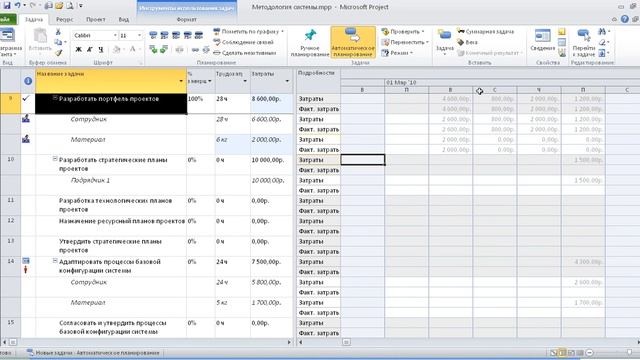The image size is (640, 360).
Task: Toggle underline Ч formatting
Action: (101, 50)
